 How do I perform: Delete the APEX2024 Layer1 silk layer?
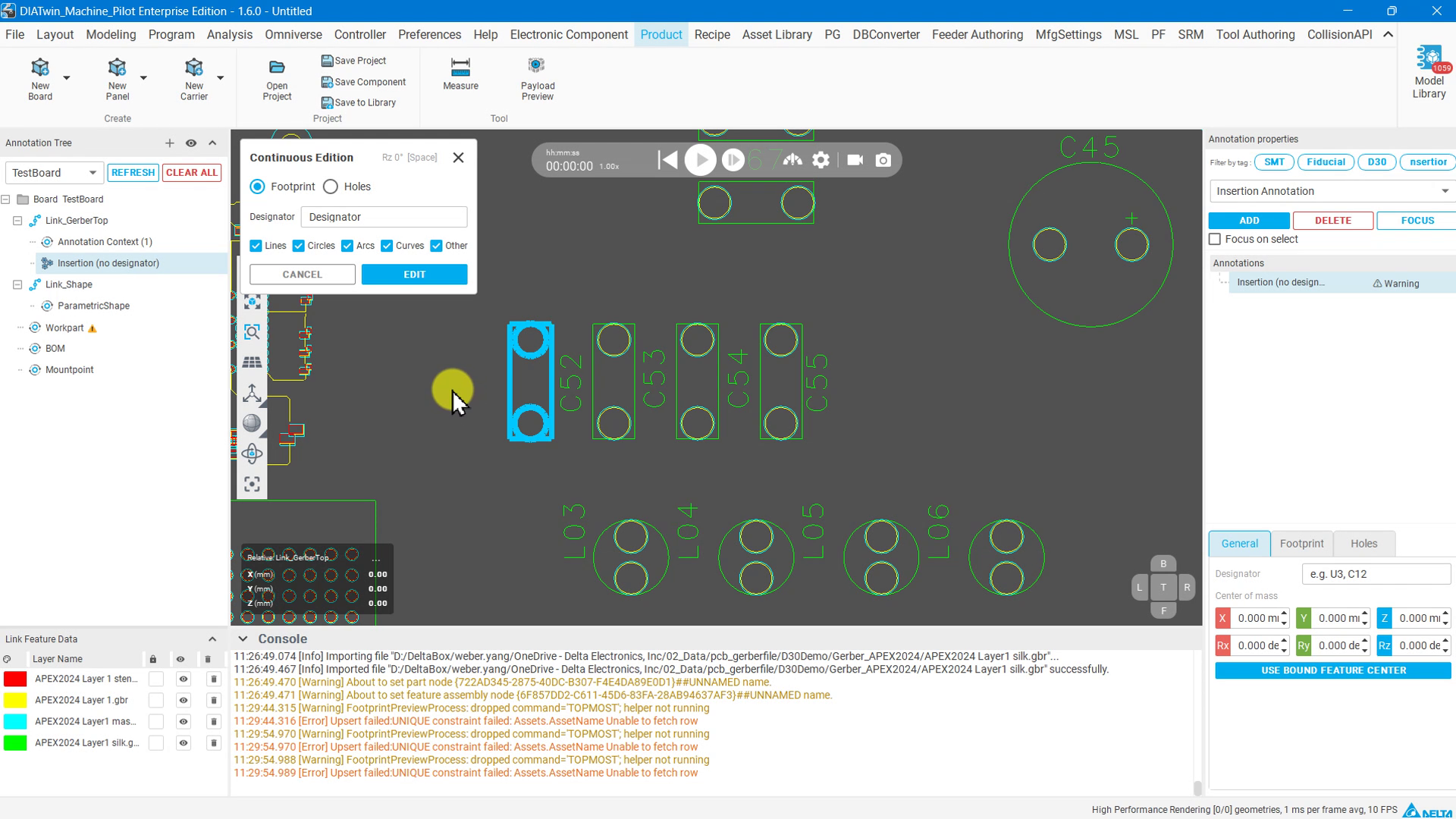click(213, 742)
